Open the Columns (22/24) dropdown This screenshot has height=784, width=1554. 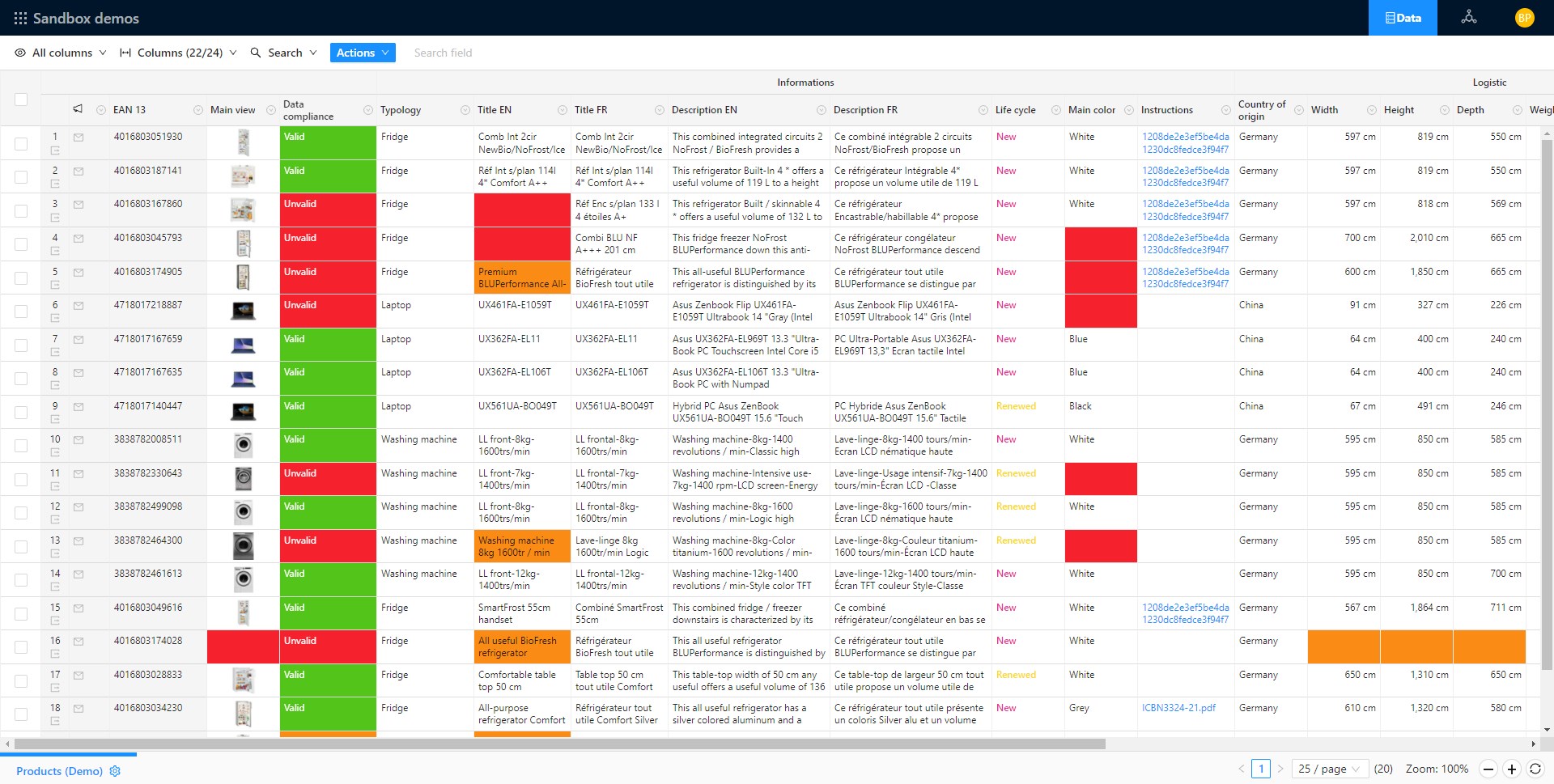pos(178,53)
